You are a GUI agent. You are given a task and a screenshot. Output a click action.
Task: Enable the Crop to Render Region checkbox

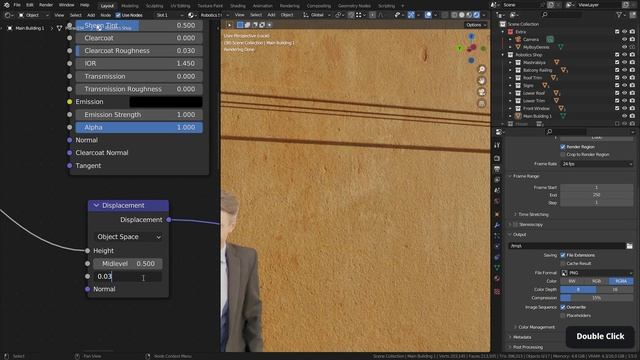click(x=563, y=155)
